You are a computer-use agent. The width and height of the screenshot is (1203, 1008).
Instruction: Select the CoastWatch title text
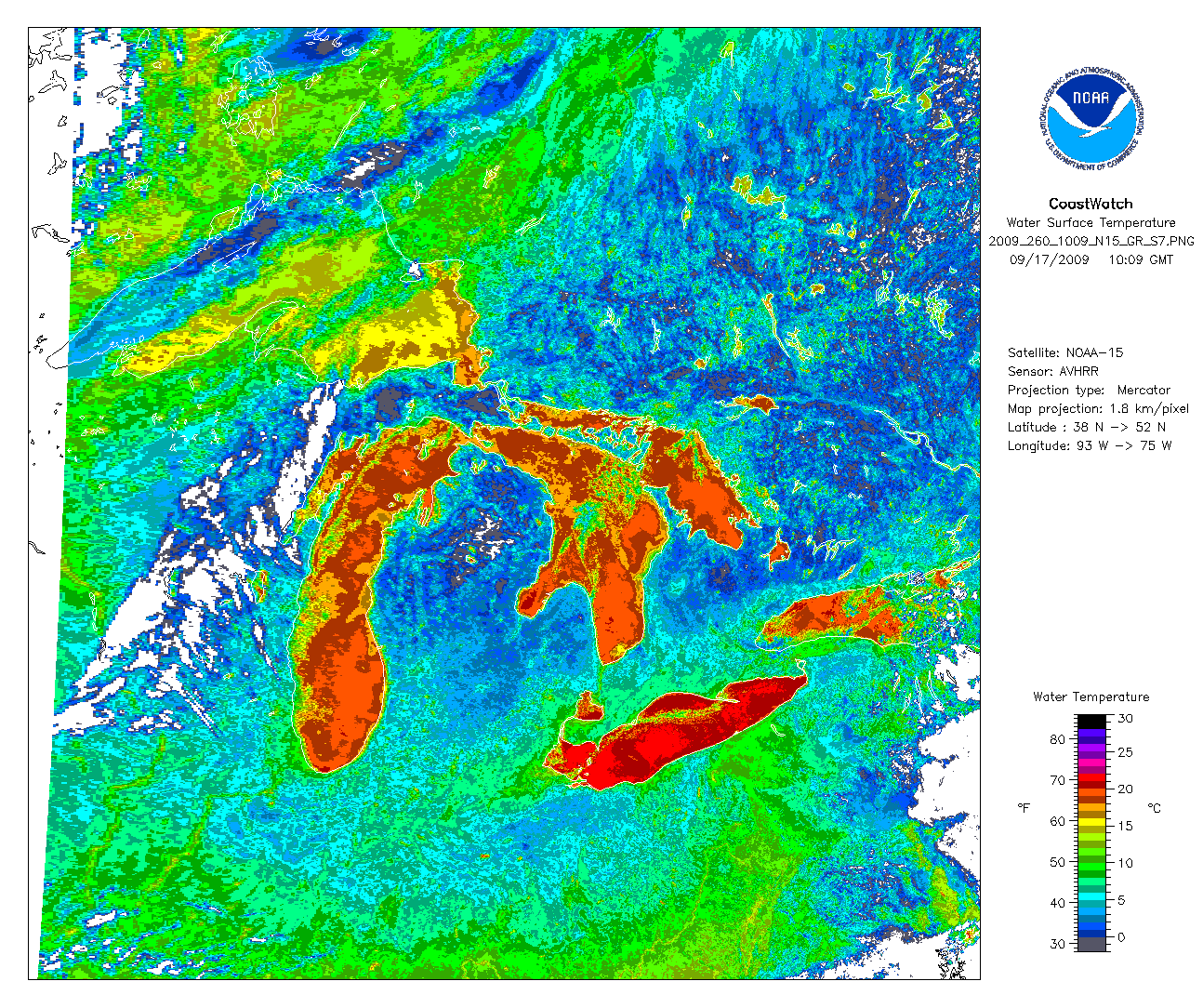[x=1091, y=204]
